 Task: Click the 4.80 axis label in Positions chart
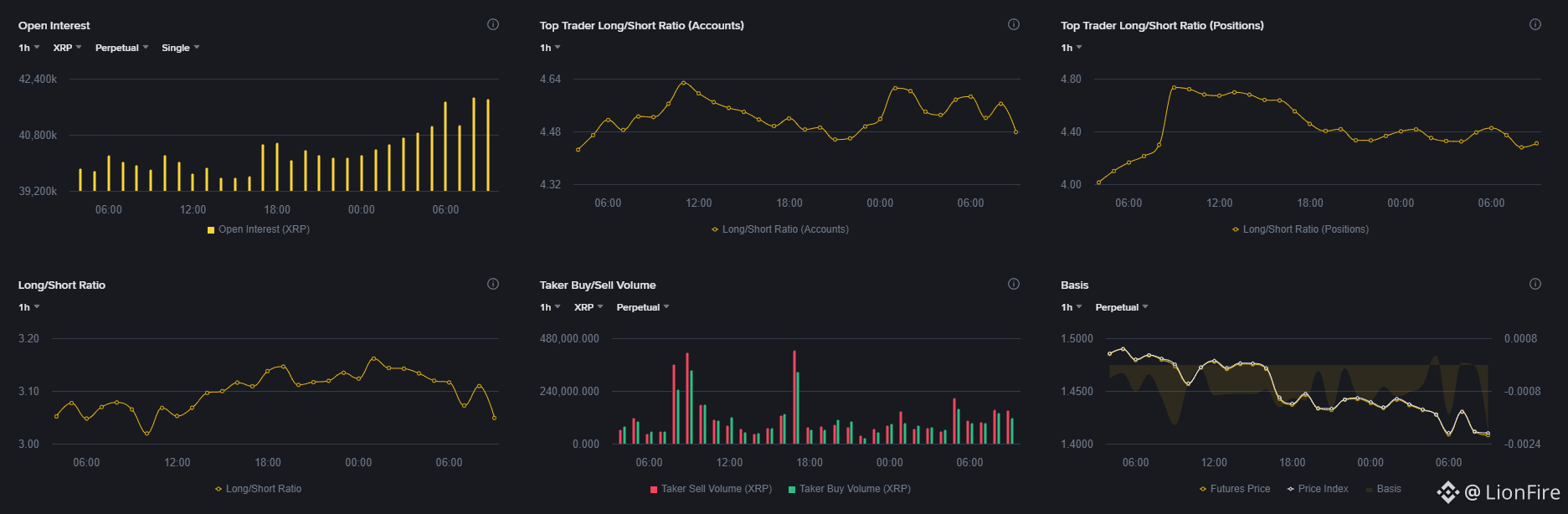[x=1071, y=80]
